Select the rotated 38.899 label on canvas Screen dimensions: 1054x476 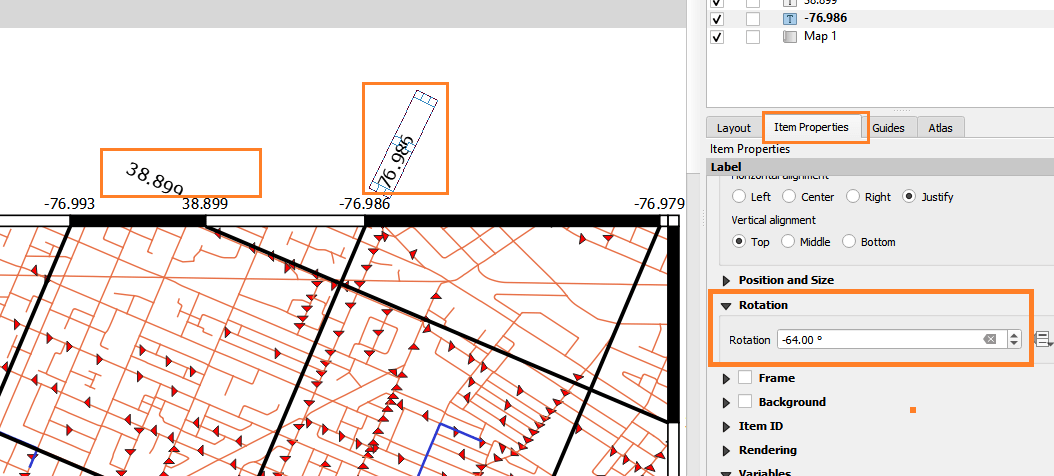(x=155, y=179)
